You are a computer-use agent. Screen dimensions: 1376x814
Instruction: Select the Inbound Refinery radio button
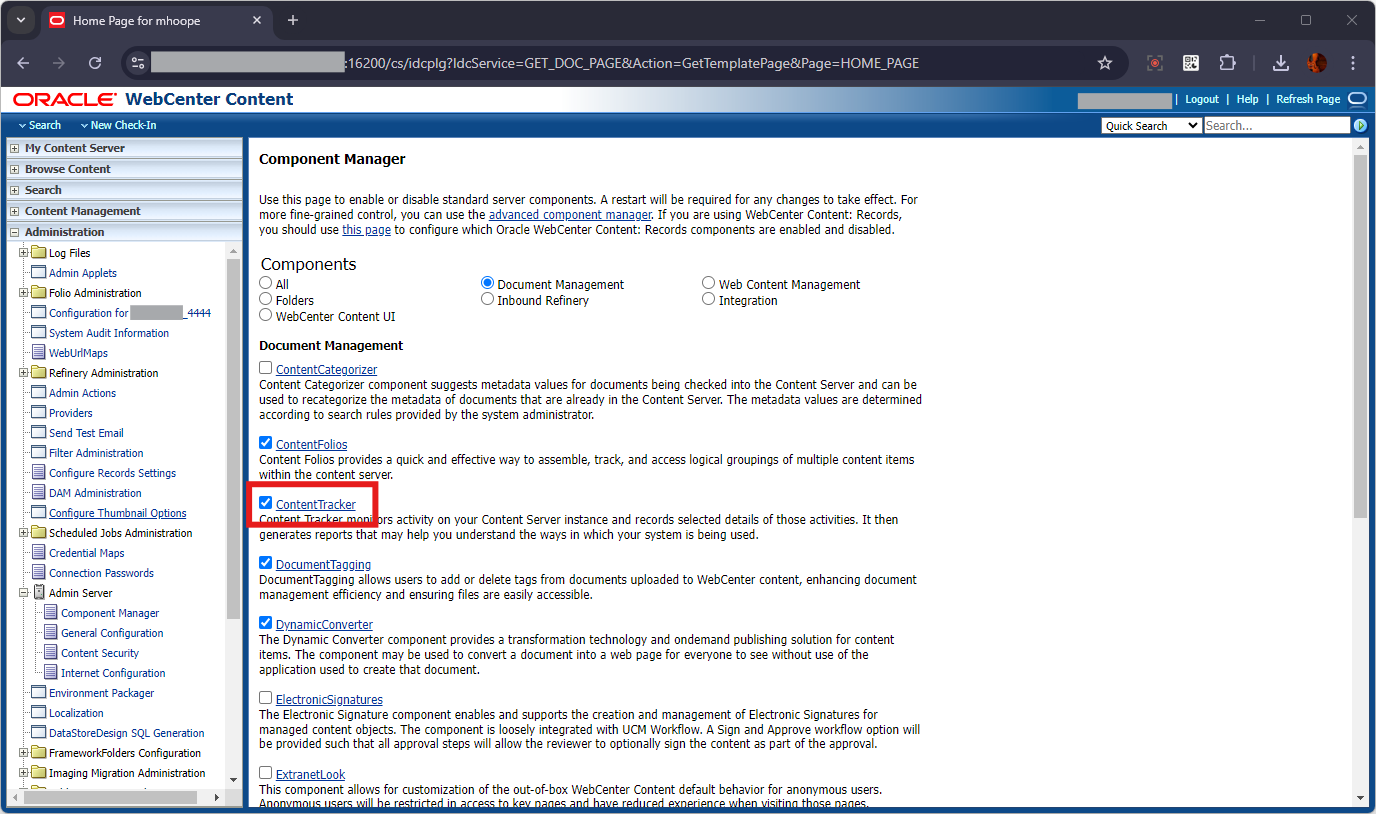point(487,299)
